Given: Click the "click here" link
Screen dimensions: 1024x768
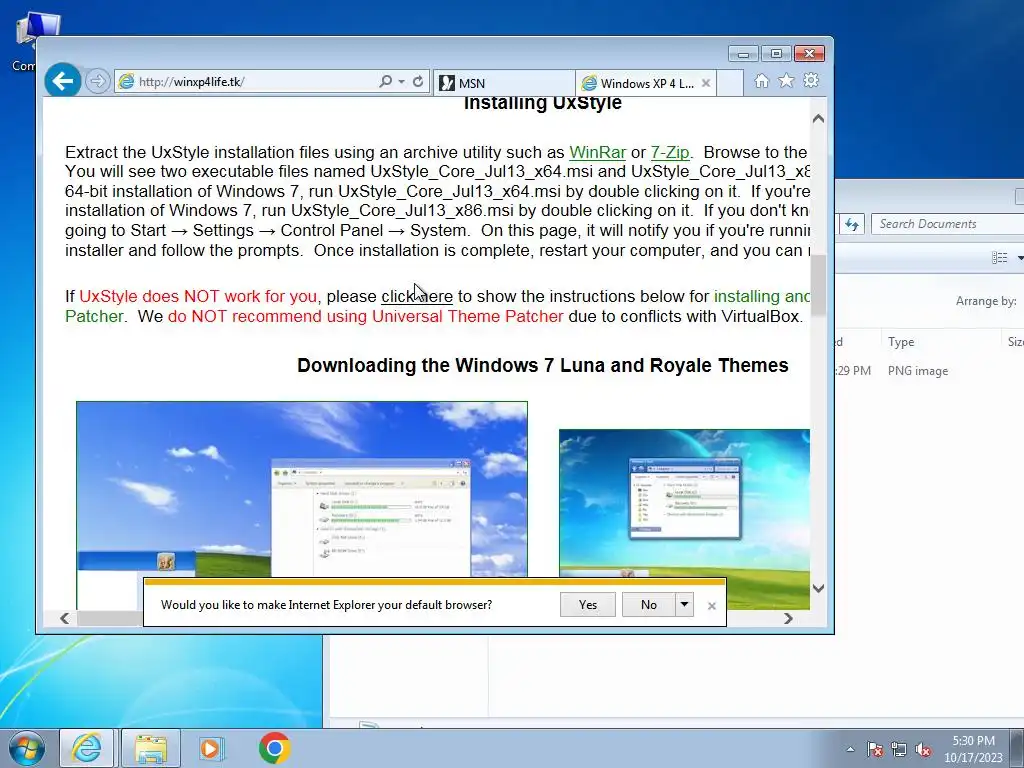Looking at the screenshot, I should tap(417, 296).
